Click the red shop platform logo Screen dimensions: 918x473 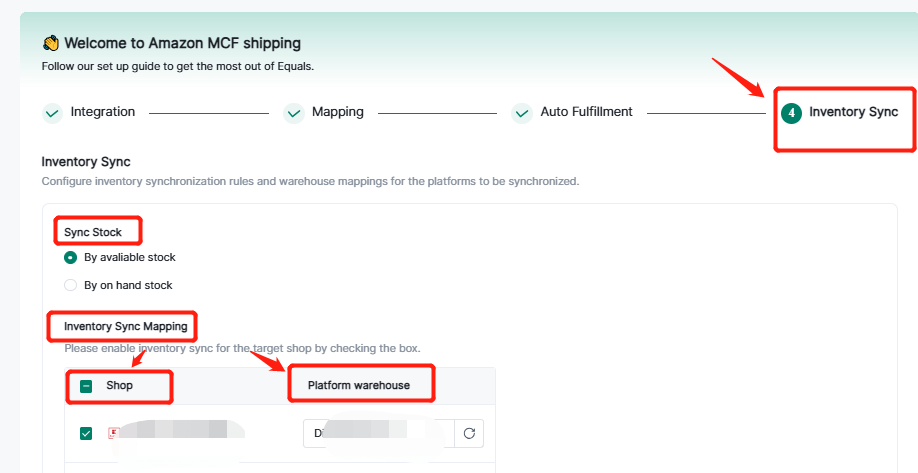pyautogui.click(x=113, y=433)
